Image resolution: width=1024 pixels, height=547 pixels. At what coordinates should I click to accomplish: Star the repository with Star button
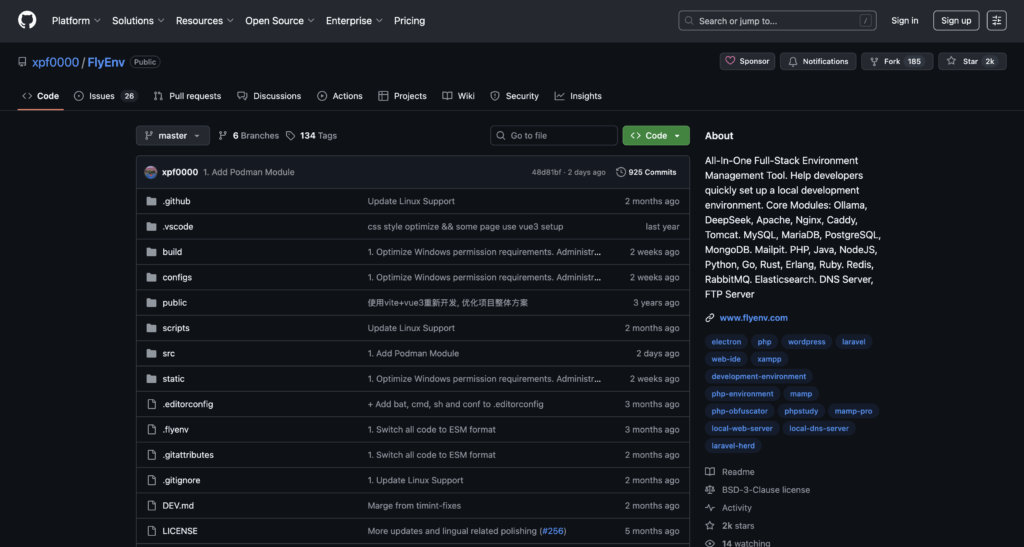tap(972, 61)
